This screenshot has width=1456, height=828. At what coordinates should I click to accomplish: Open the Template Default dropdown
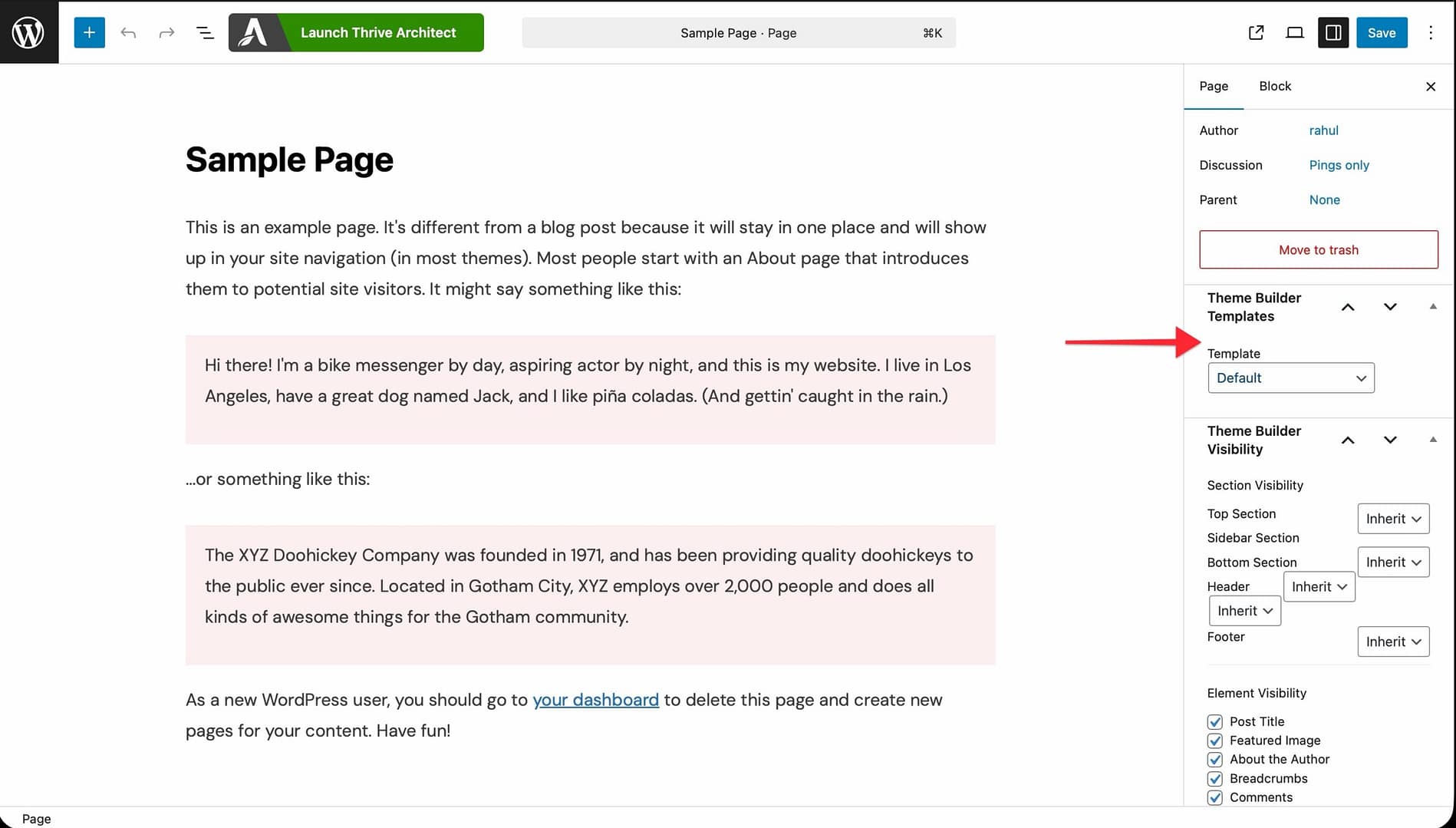point(1290,378)
